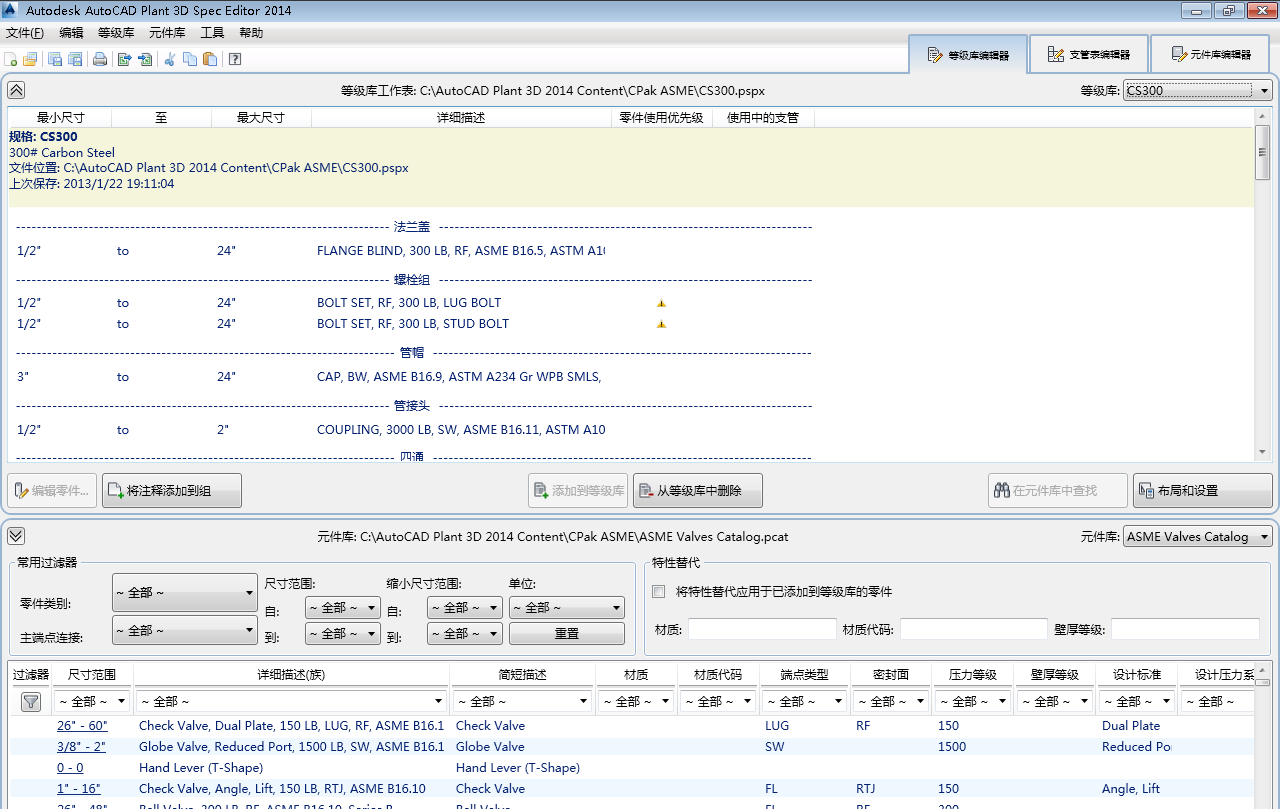Click the save-as toolbar icon
This screenshot has height=809, width=1280.
[x=75, y=59]
